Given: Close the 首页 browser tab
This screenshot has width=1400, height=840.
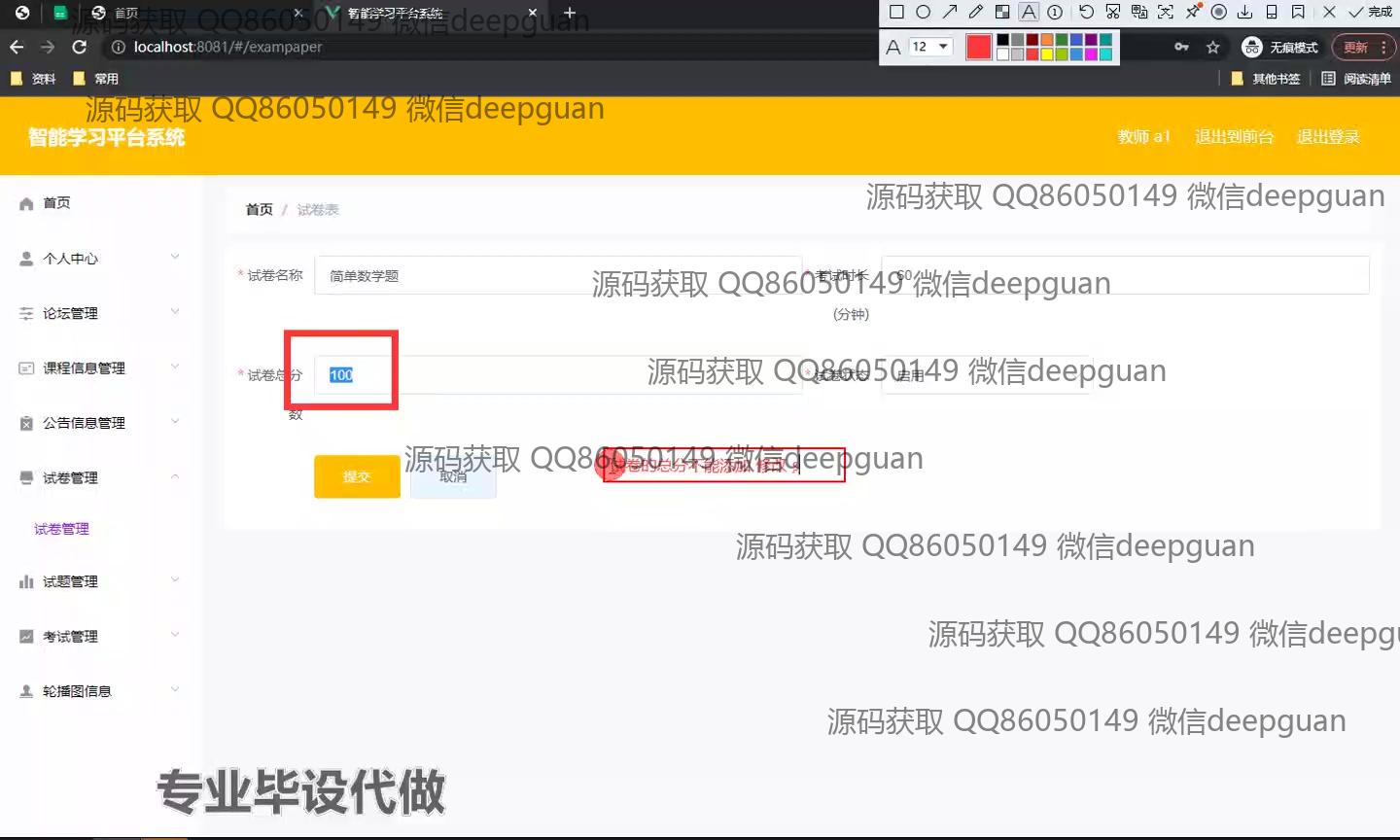Looking at the screenshot, I should pos(297,13).
